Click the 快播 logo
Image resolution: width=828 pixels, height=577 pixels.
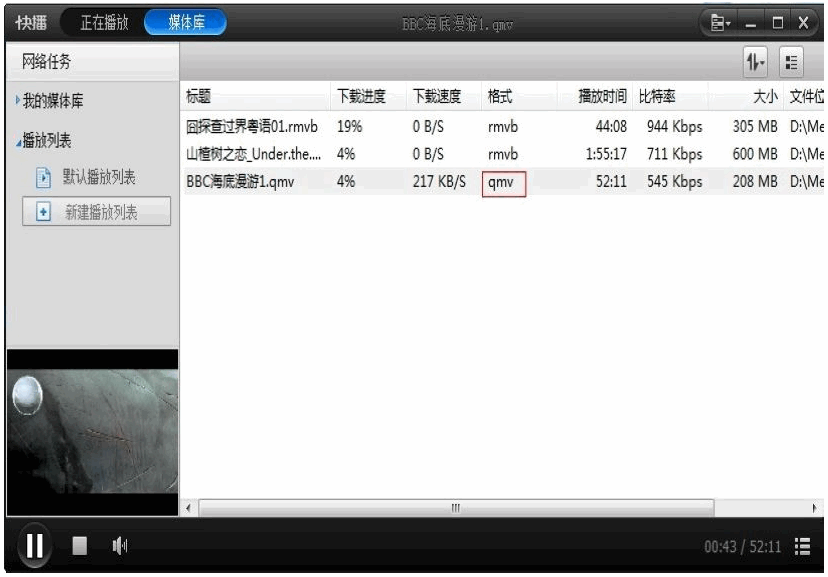point(31,23)
